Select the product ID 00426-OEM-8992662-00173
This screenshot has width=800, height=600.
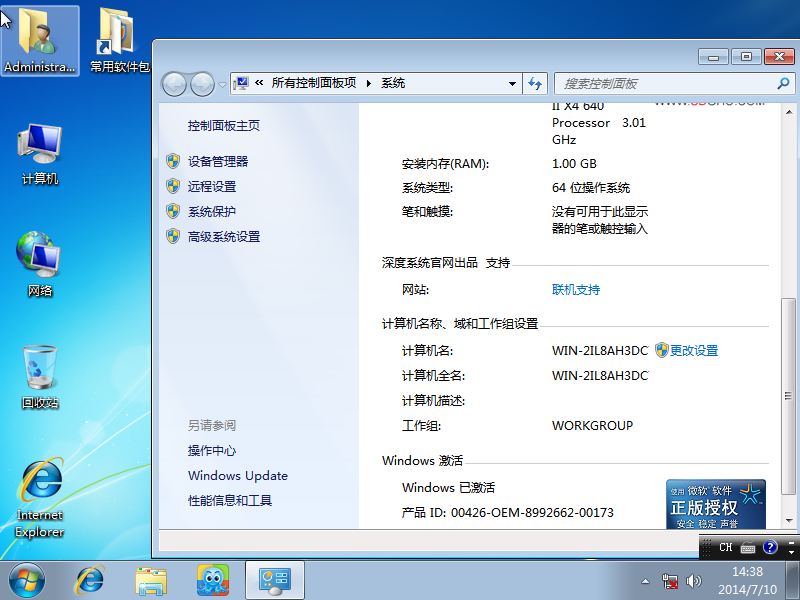(532, 512)
